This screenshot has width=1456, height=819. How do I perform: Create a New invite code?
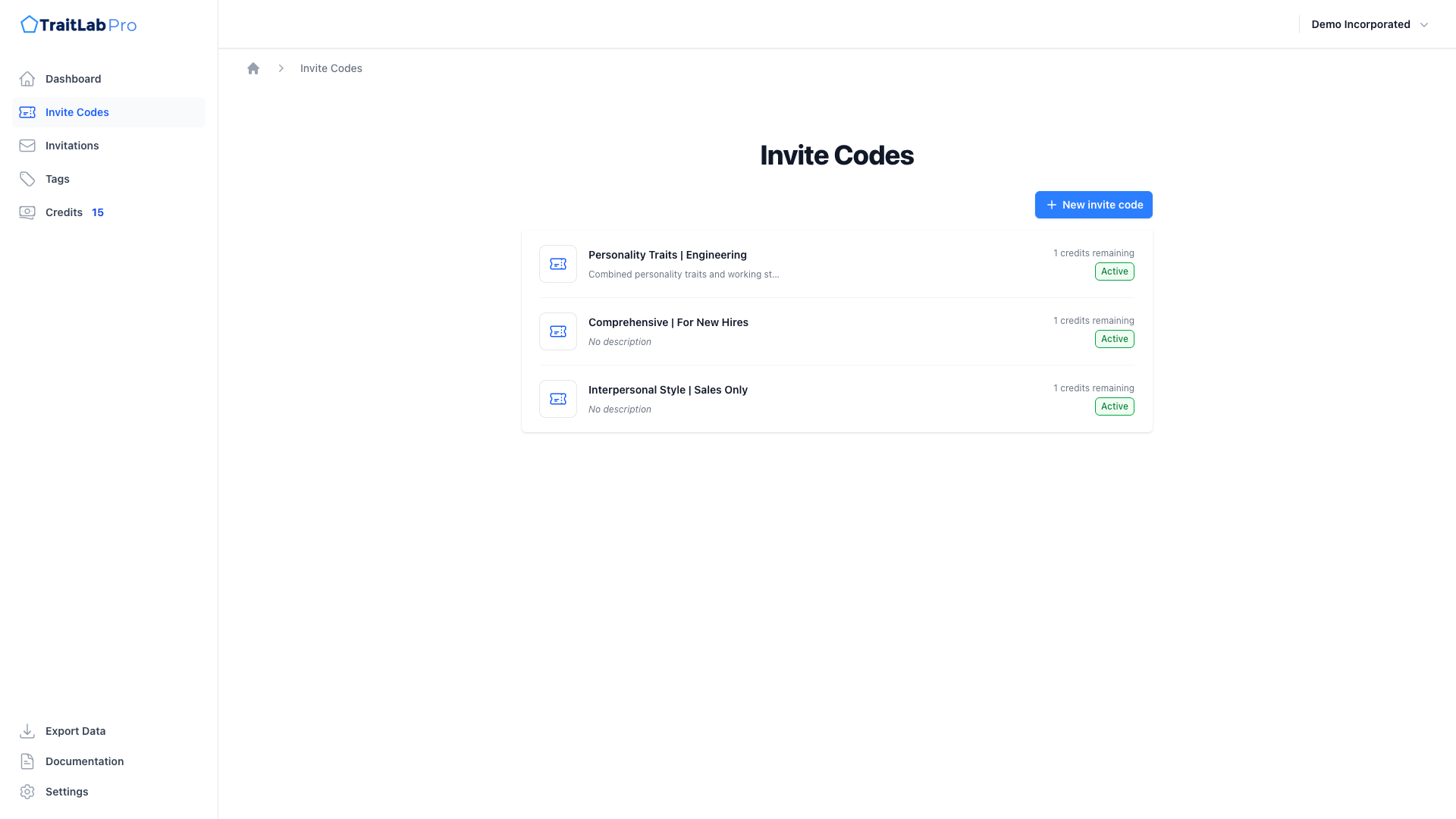tap(1094, 205)
